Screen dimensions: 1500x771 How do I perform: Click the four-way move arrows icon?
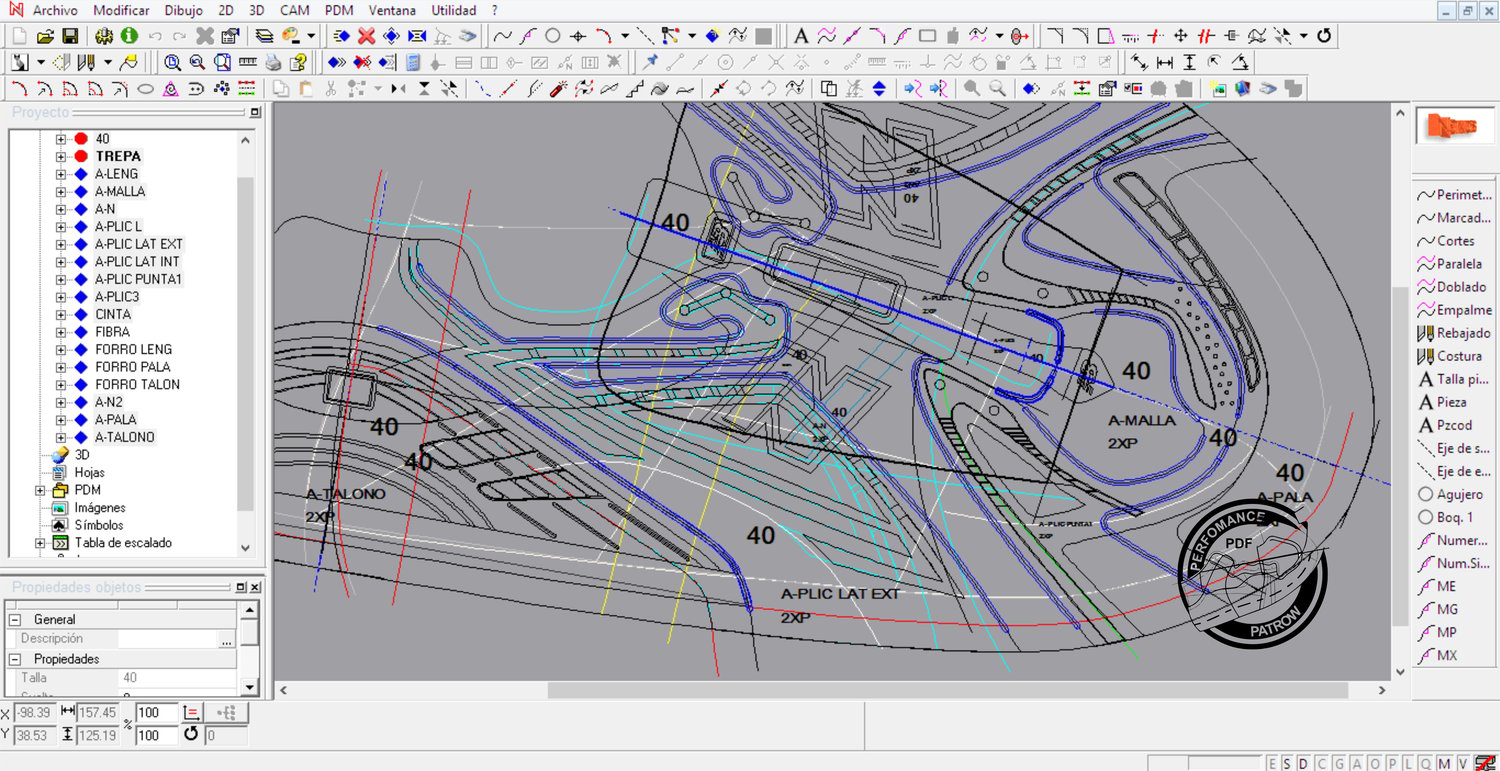[x=1180, y=36]
